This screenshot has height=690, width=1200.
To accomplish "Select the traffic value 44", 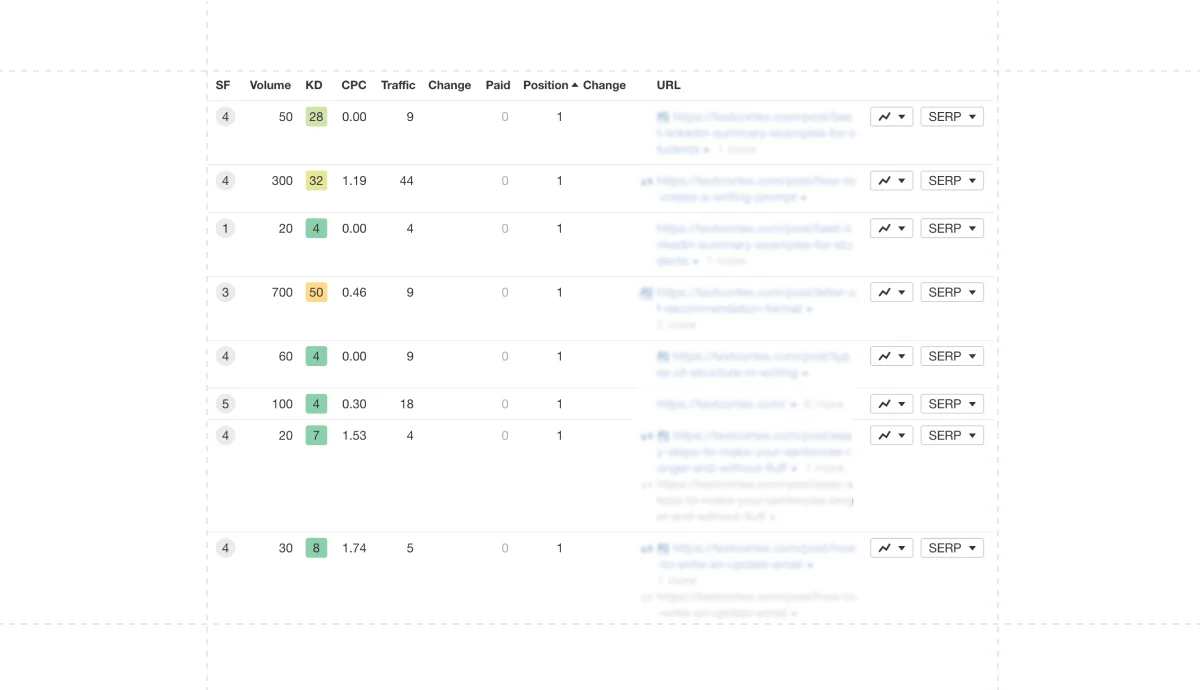I will click(x=406, y=181).
